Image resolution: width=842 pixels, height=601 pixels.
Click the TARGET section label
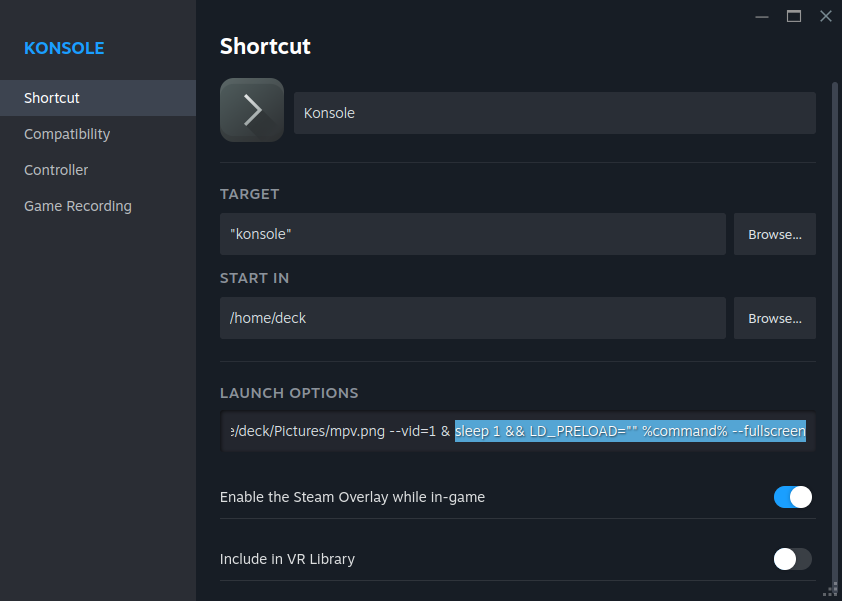tap(250, 194)
